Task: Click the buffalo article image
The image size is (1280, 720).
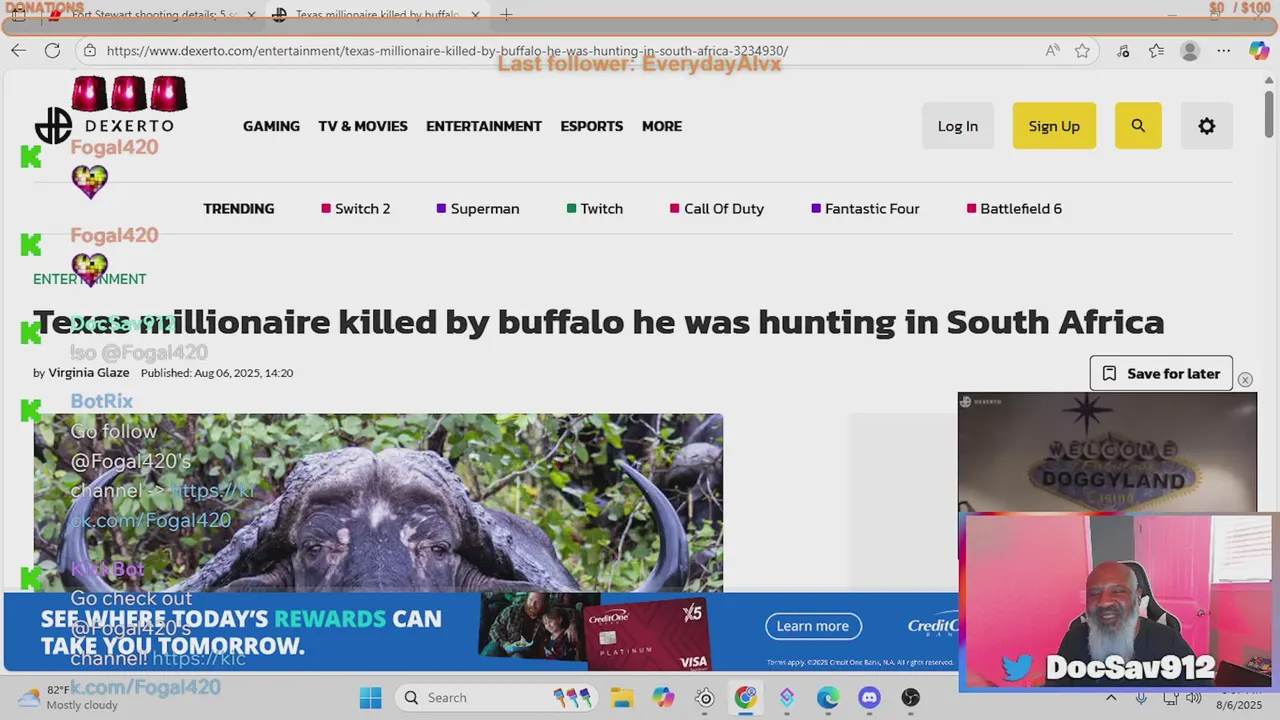Action: (x=378, y=503)
